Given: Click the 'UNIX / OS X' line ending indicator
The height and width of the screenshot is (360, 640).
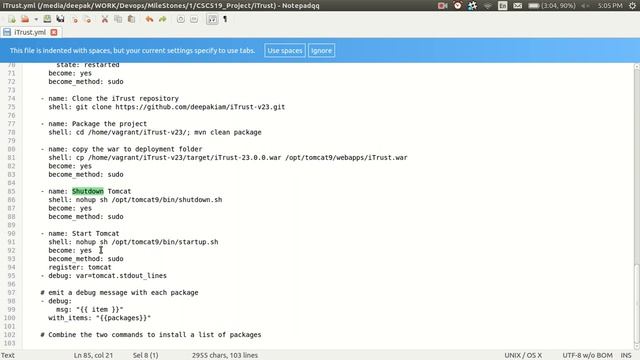Looking at the screenshot, I should point(523,356).
